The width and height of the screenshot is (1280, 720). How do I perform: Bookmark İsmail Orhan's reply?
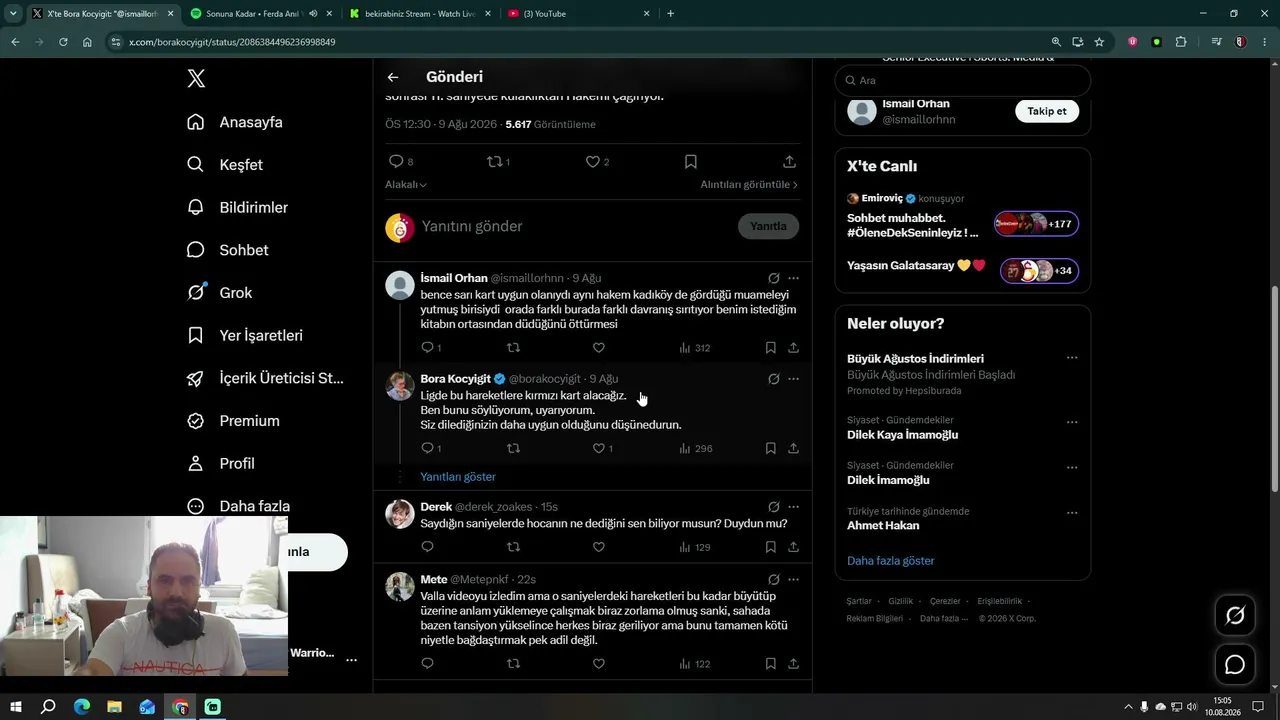click(770, 348)
